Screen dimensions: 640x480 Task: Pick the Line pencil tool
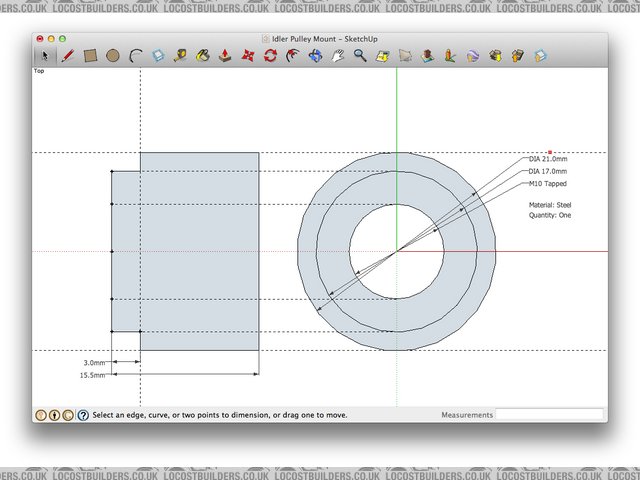coord(67,56)
